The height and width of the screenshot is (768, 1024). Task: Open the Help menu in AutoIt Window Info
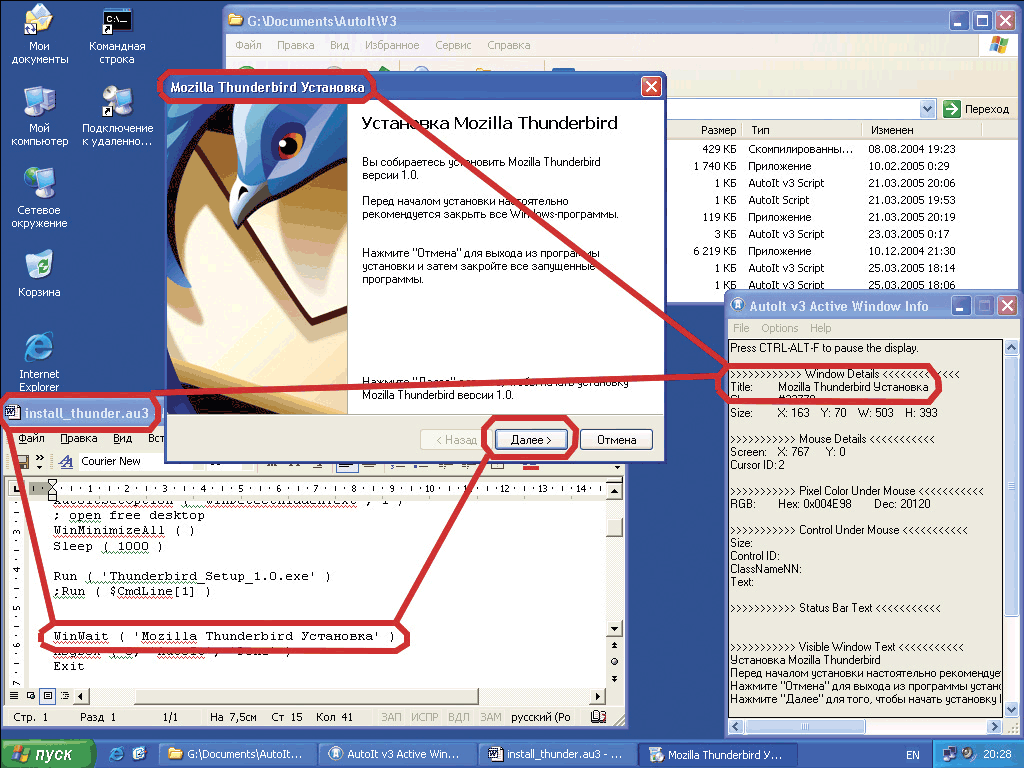click(821, 328)
